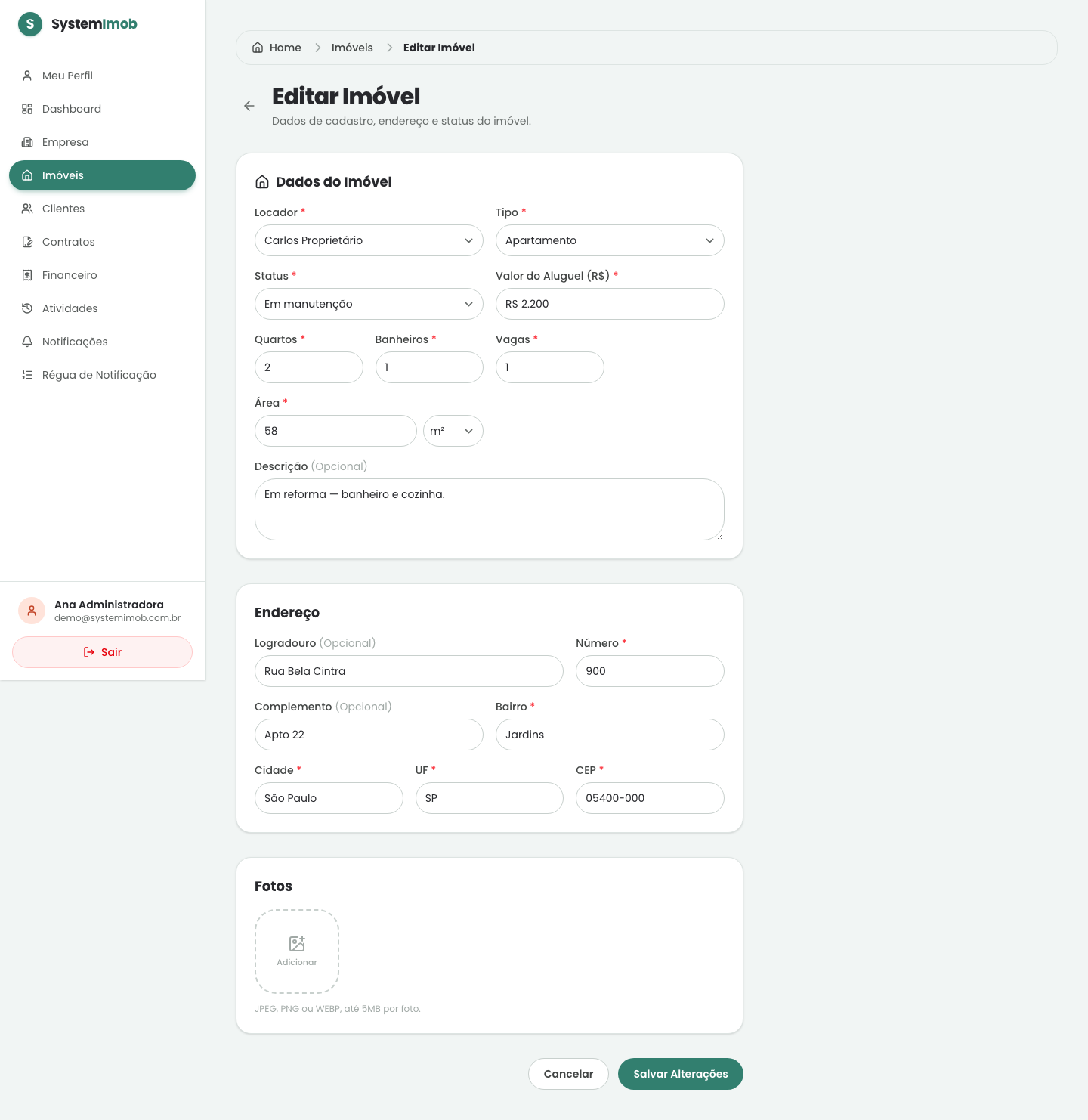Screen dimensions: 1088x1120
Task: Click the Bairro field showing Jardins
Action: 610,735
